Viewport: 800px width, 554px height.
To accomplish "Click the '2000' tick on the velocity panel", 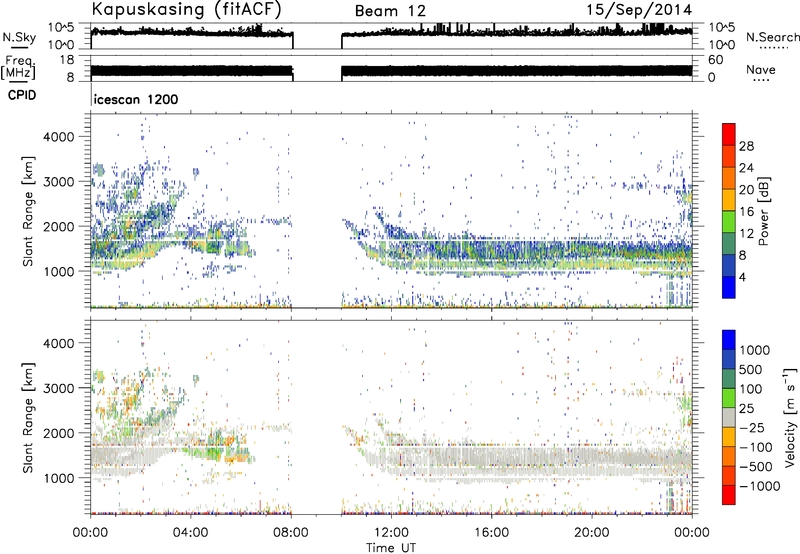I will point(59,433).
